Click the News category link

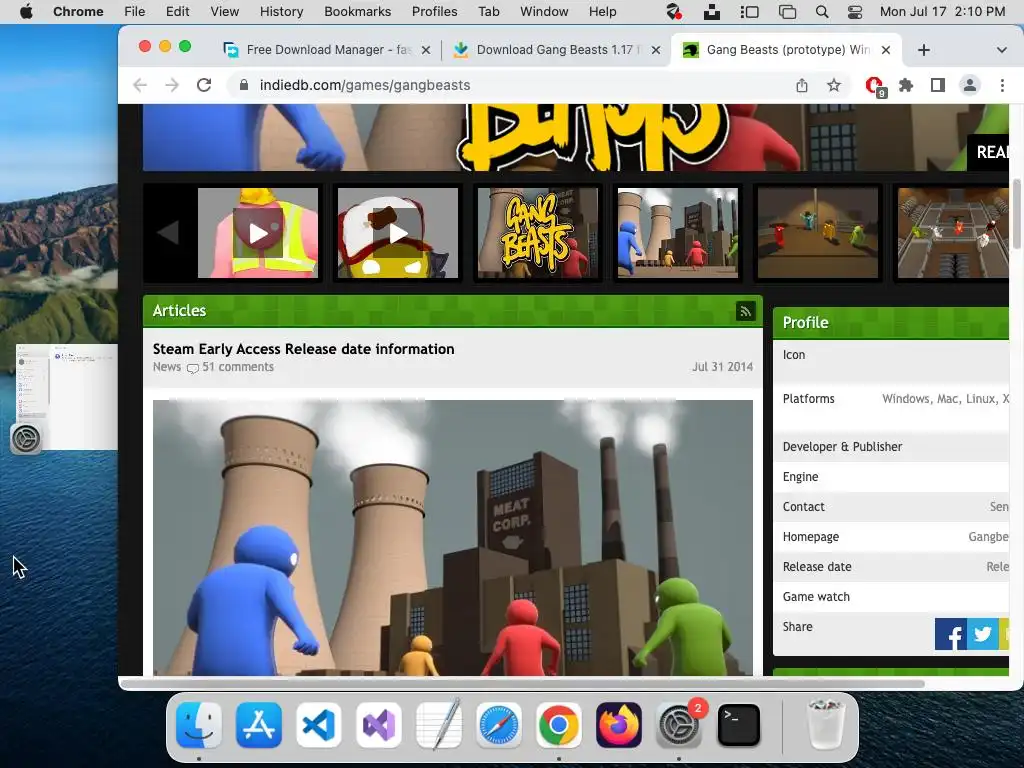click(x=167, y=367)
